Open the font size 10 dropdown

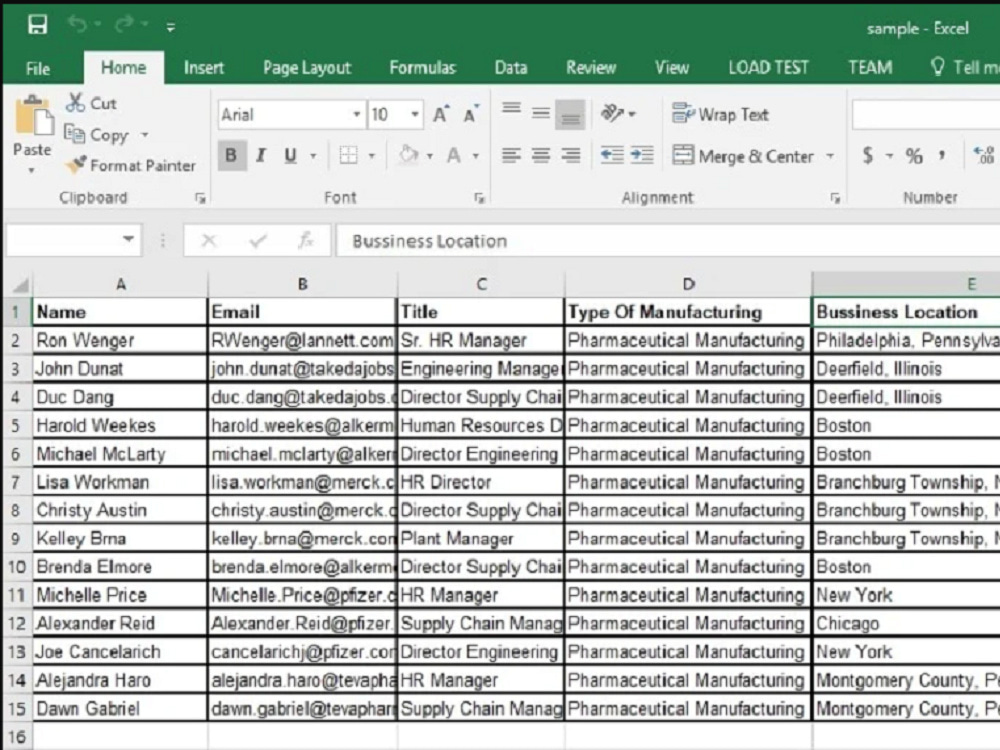415,115
